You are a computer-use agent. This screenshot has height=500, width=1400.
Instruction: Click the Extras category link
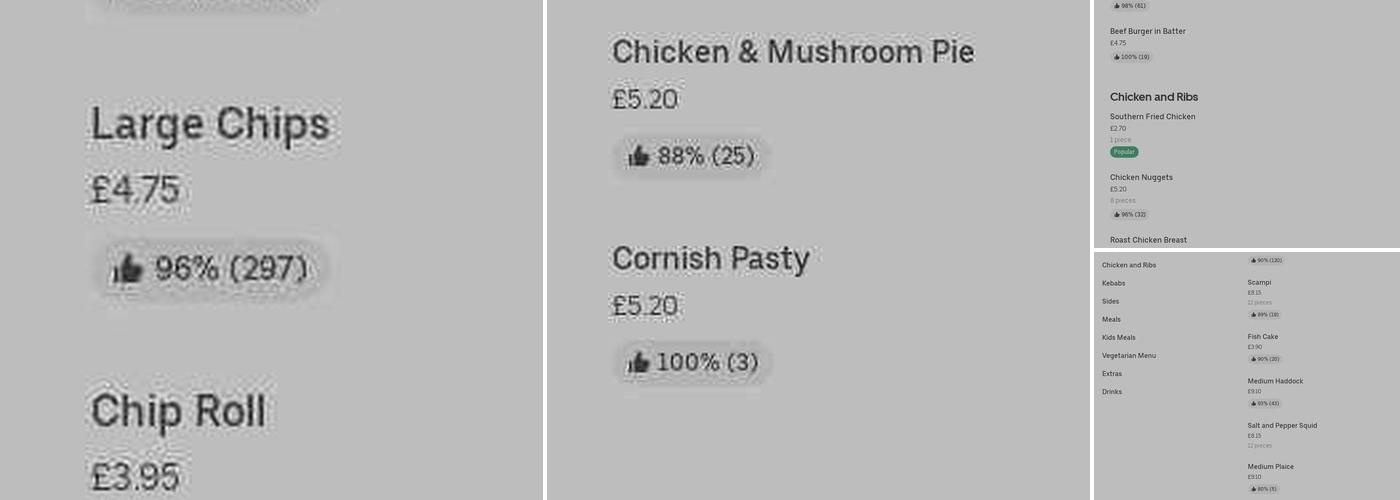point(1111,373)
